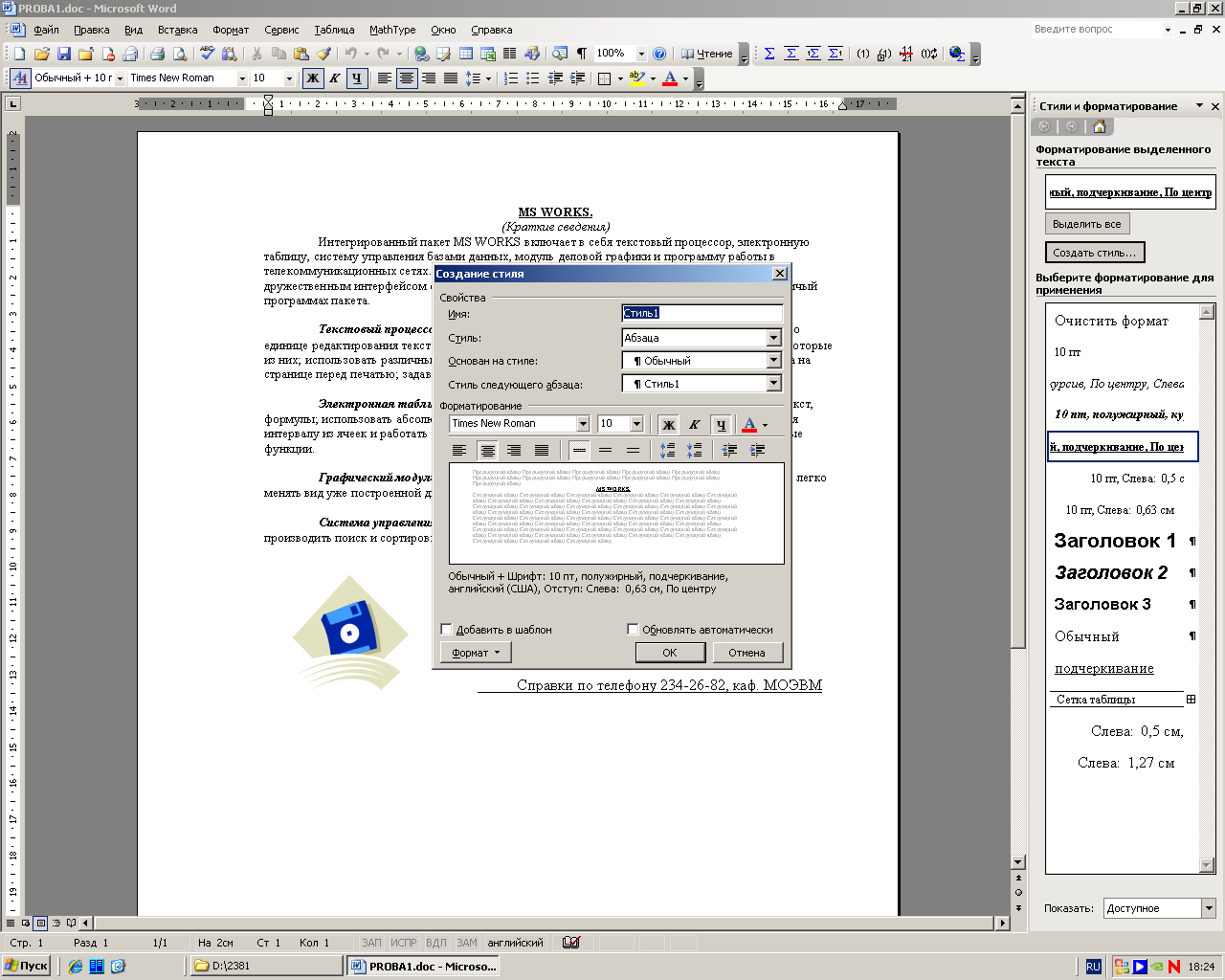Open the MathType menu
This screenshot has width=1225, height=980.
[x=392, y=30]
